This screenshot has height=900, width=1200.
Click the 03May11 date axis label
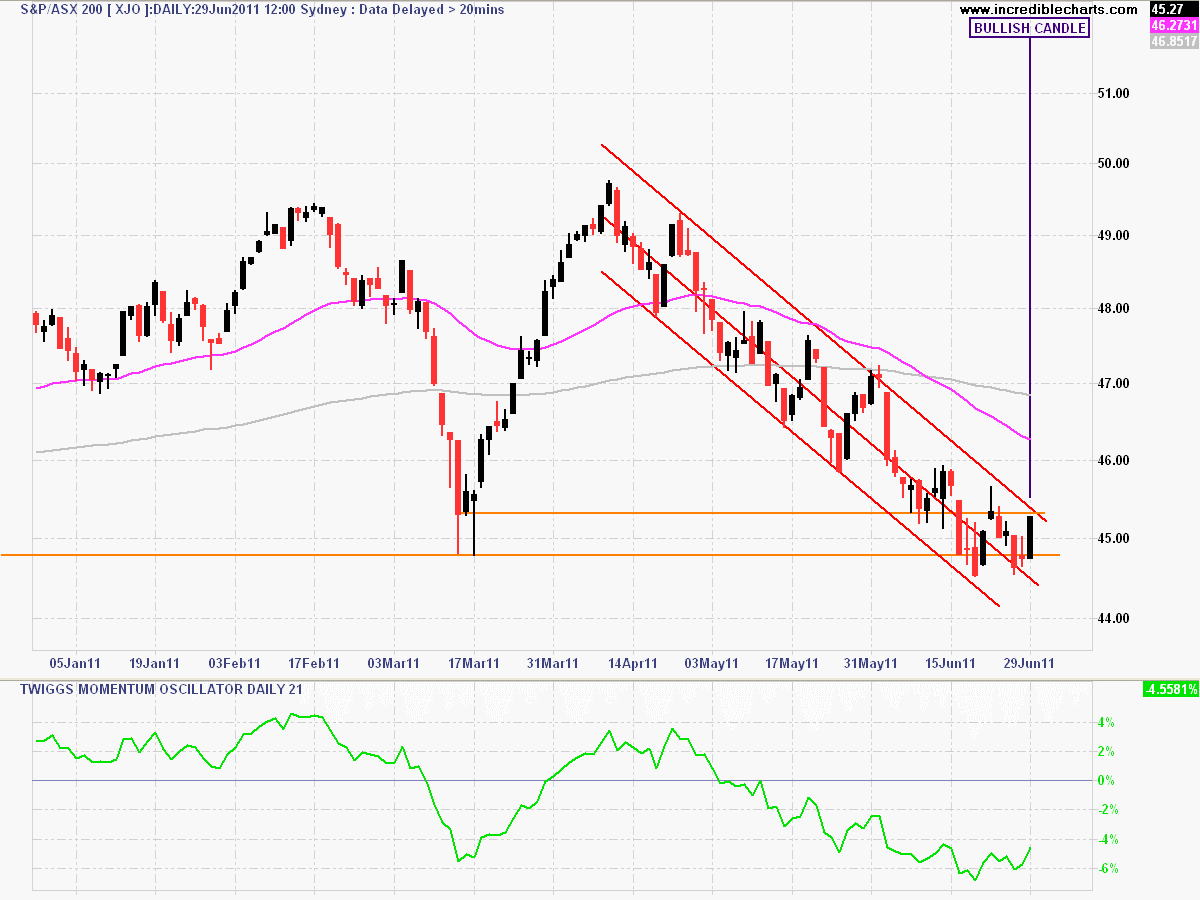pyautogui.click(x=712, y=662)
